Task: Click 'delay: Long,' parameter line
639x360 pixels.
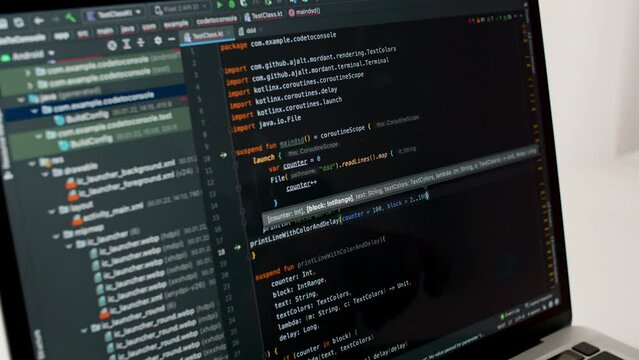Action: (x=299, y=333)
